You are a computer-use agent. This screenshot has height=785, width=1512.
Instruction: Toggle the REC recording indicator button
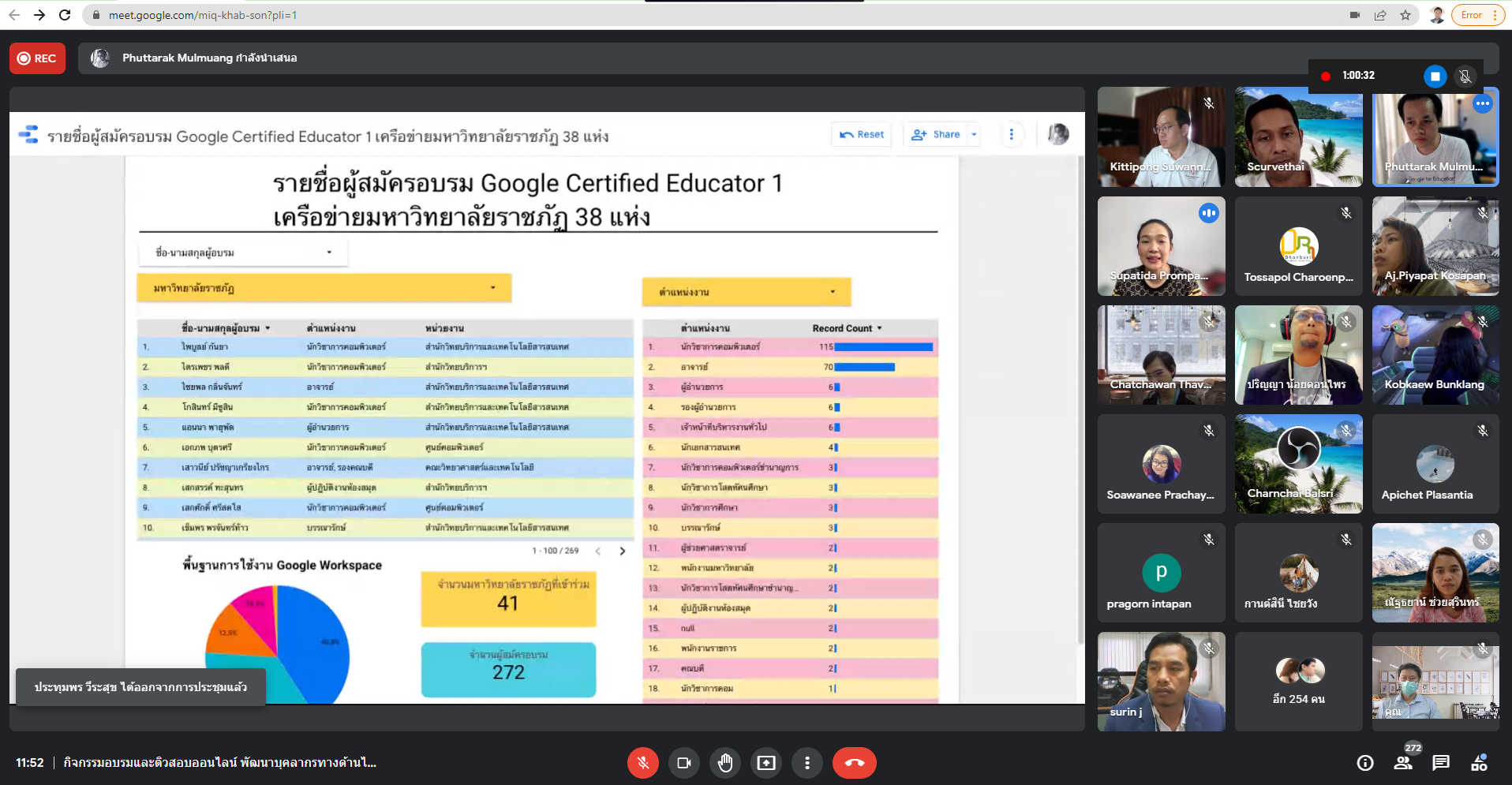(37, 58)
